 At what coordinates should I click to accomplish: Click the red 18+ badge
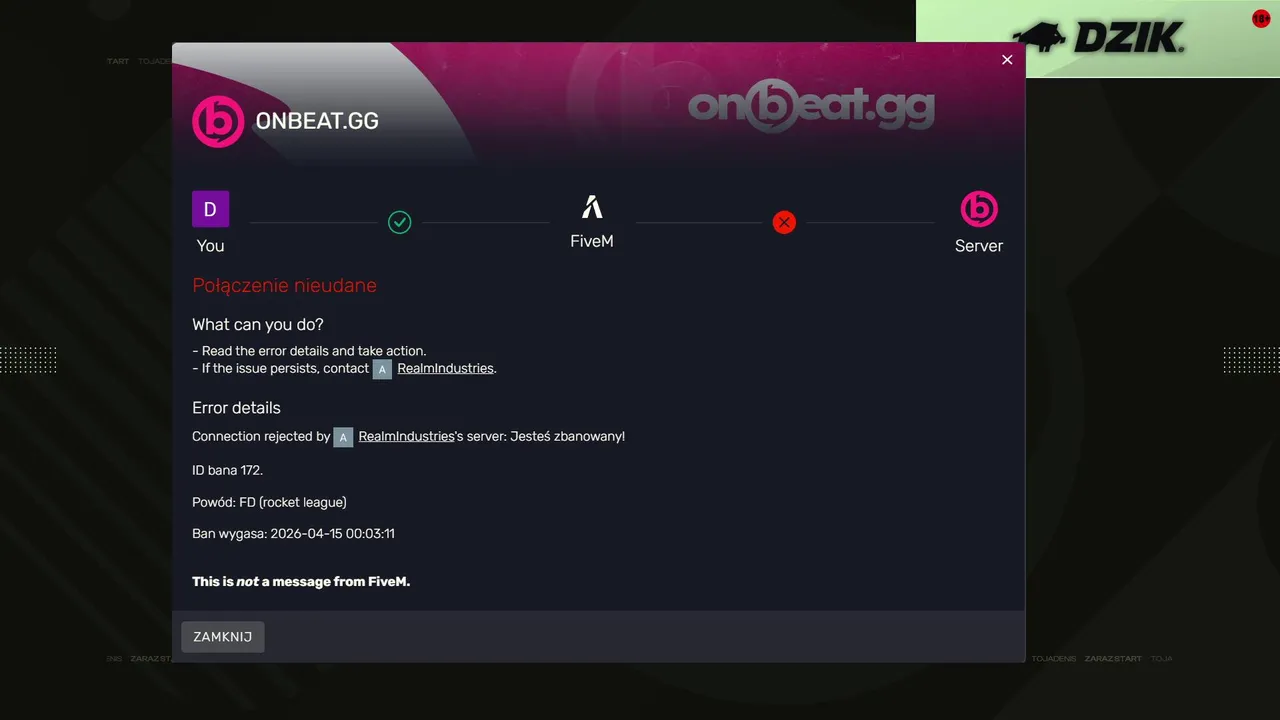tap(1261, 19)
